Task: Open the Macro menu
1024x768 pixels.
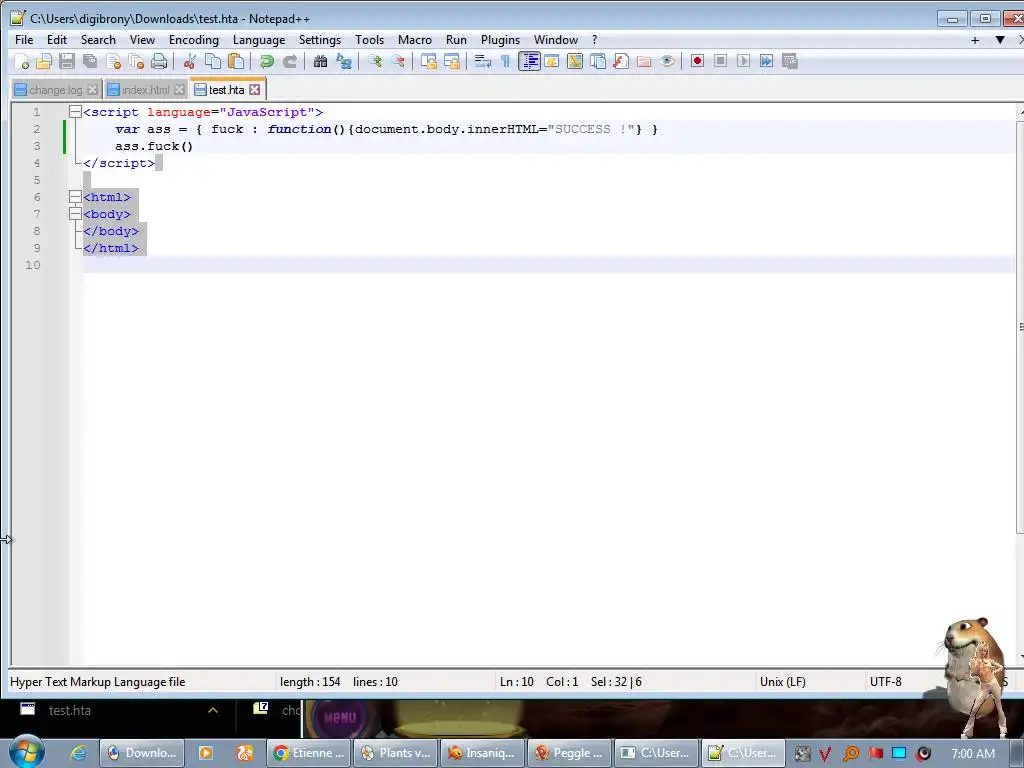Action: pos(415,40)
